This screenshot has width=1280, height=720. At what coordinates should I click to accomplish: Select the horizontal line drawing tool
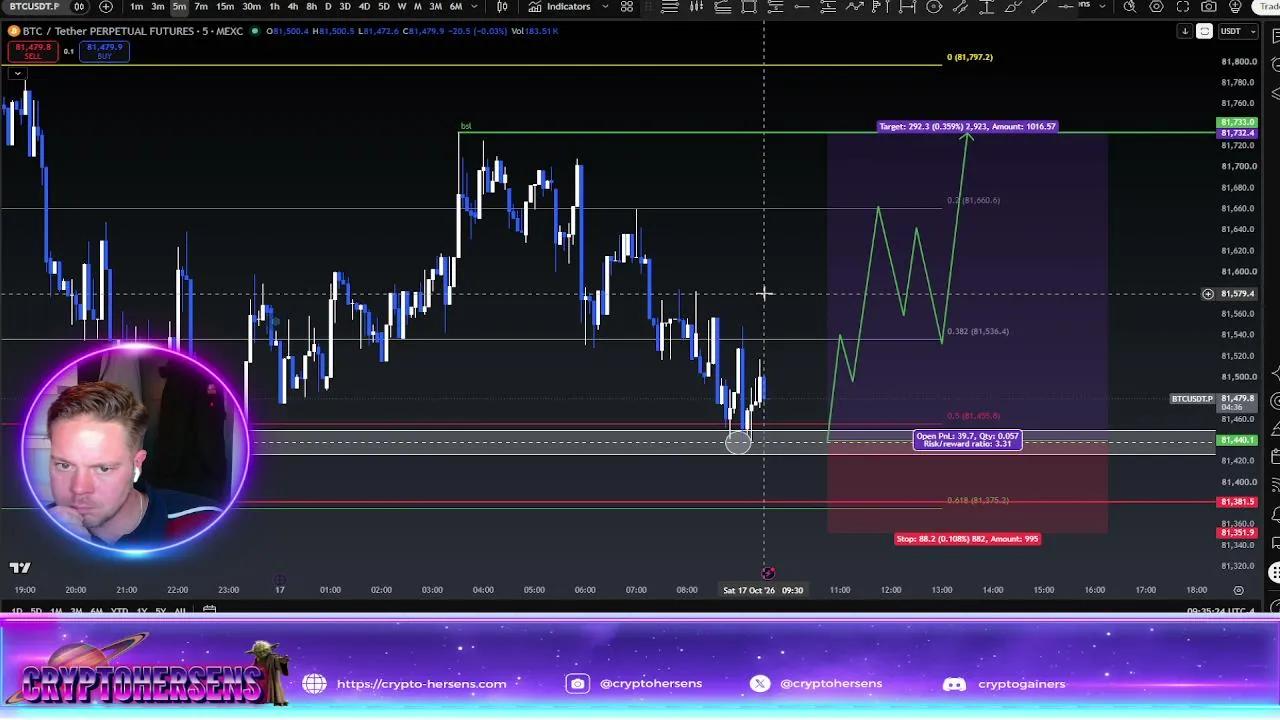tap(802, 6)
